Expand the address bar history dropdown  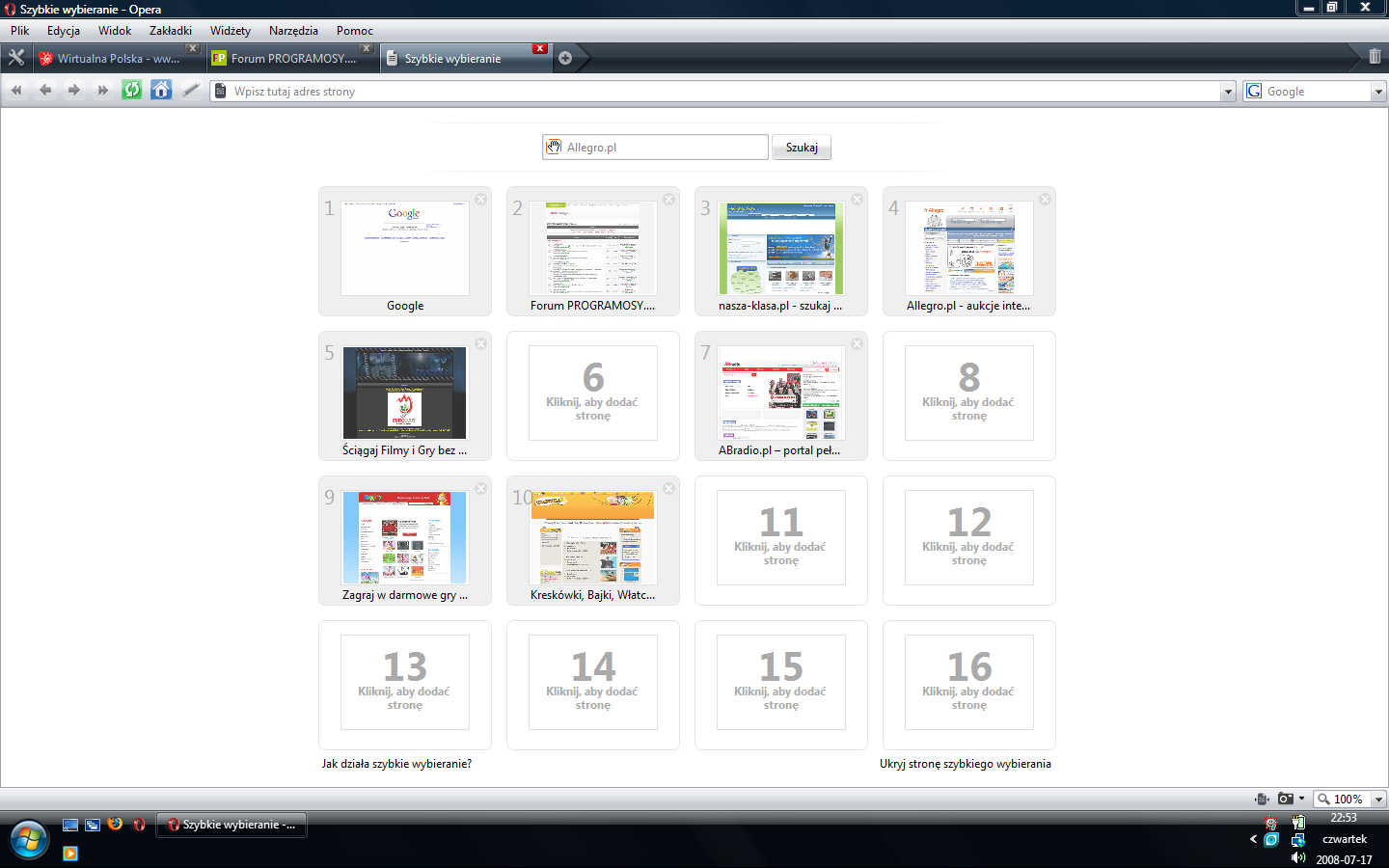(1228, 92)
